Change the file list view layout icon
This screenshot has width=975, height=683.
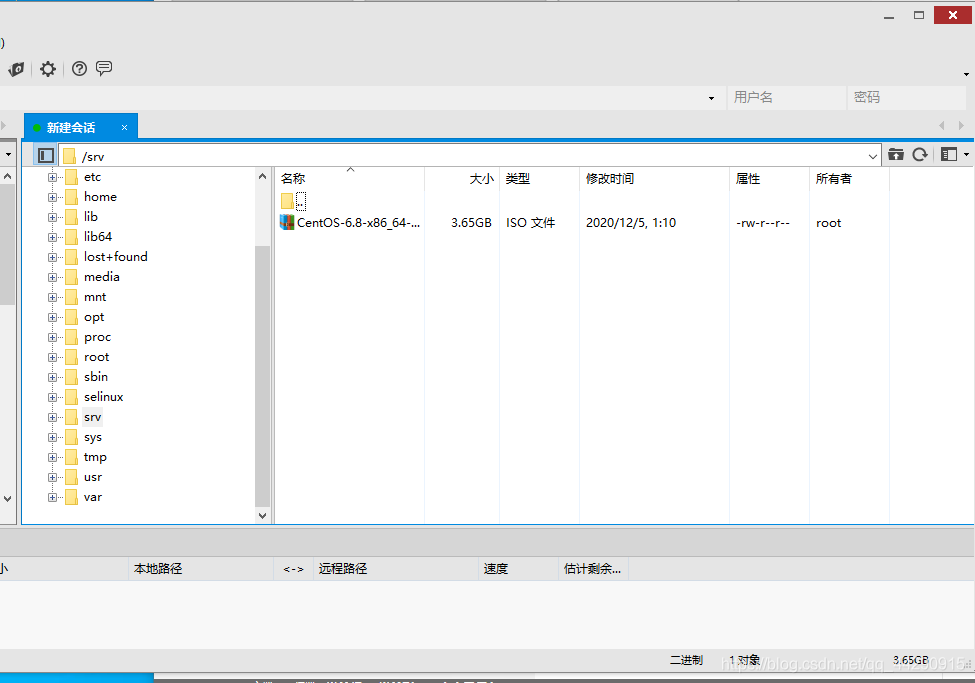tap(949, 154)
